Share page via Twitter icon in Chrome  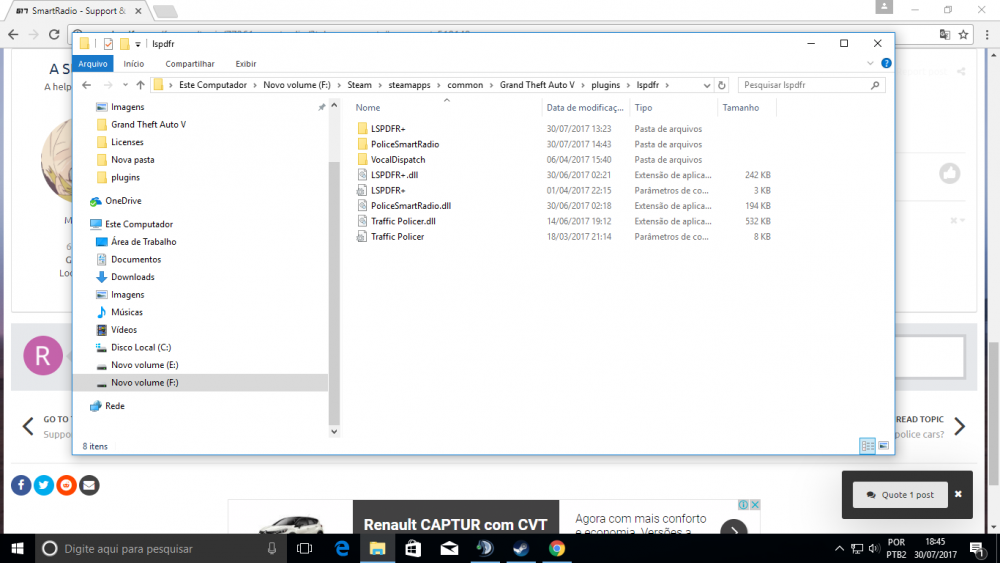43,485
